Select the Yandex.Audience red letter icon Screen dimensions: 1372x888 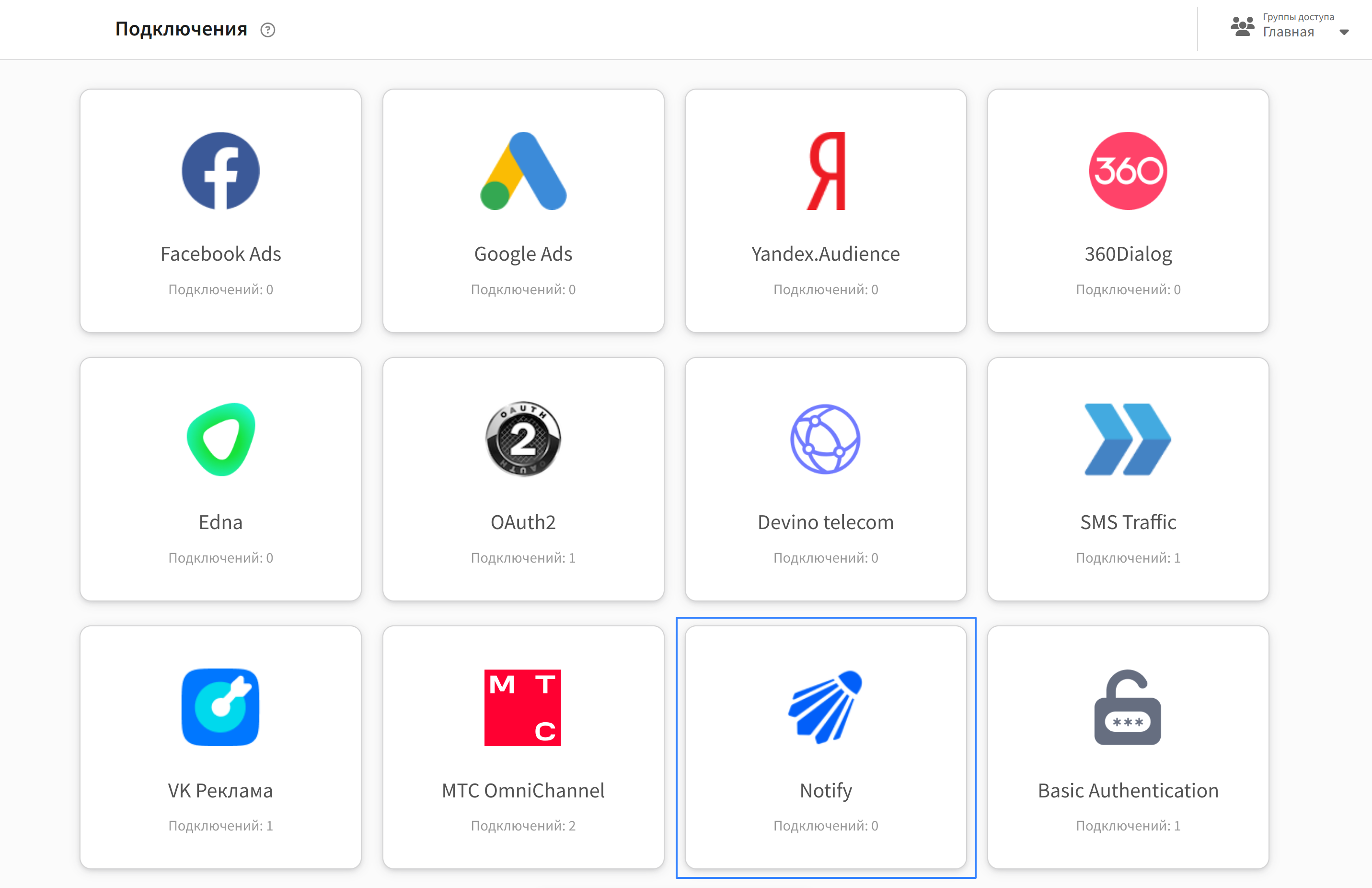pyautogui.click(x=826, y=171)
